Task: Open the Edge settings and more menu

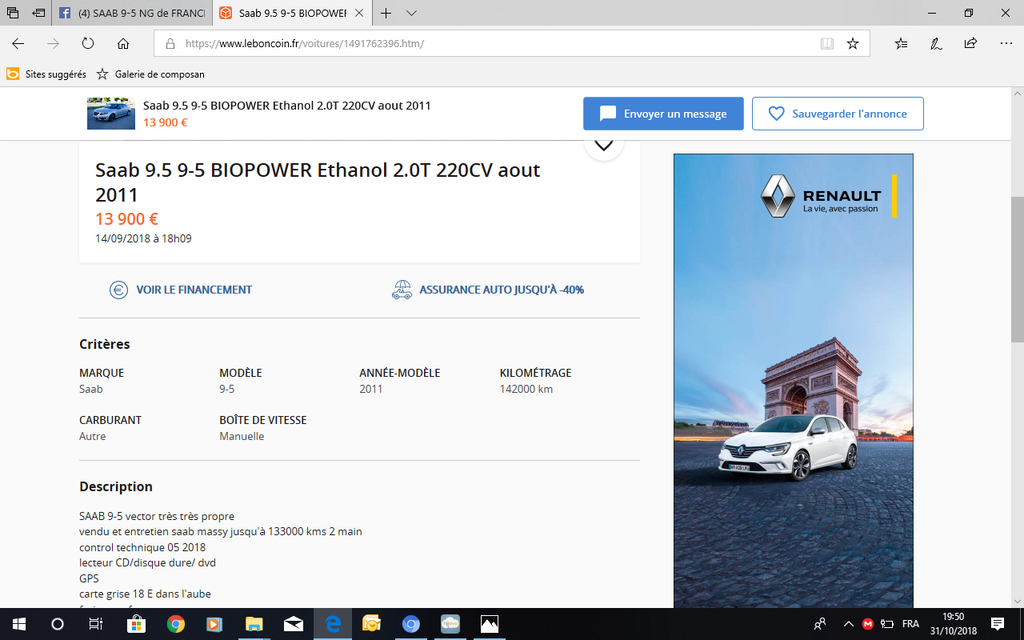Action: tap(1006, 44)
